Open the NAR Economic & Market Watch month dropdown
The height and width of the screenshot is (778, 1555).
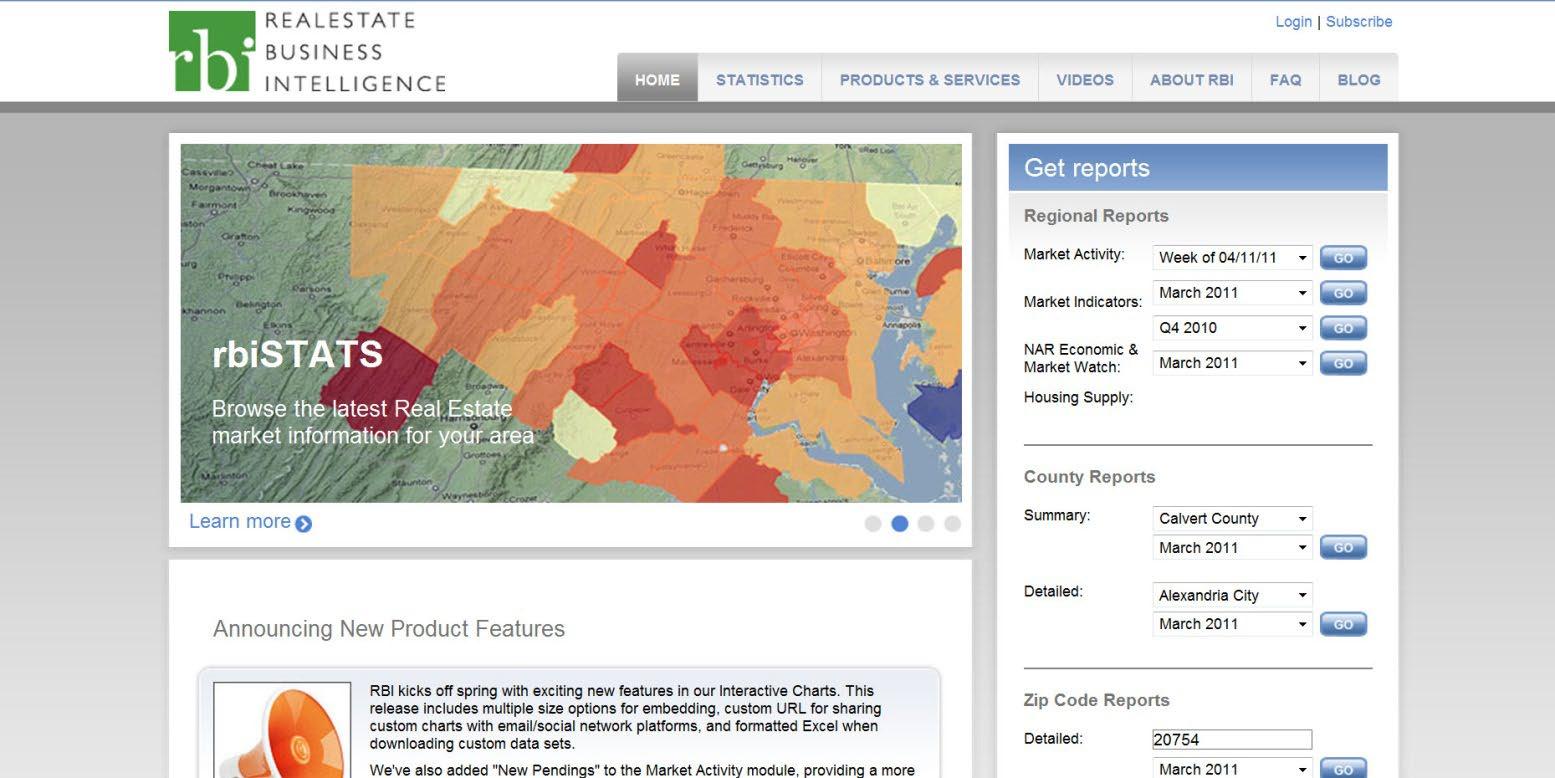[x=1232, y=363]
